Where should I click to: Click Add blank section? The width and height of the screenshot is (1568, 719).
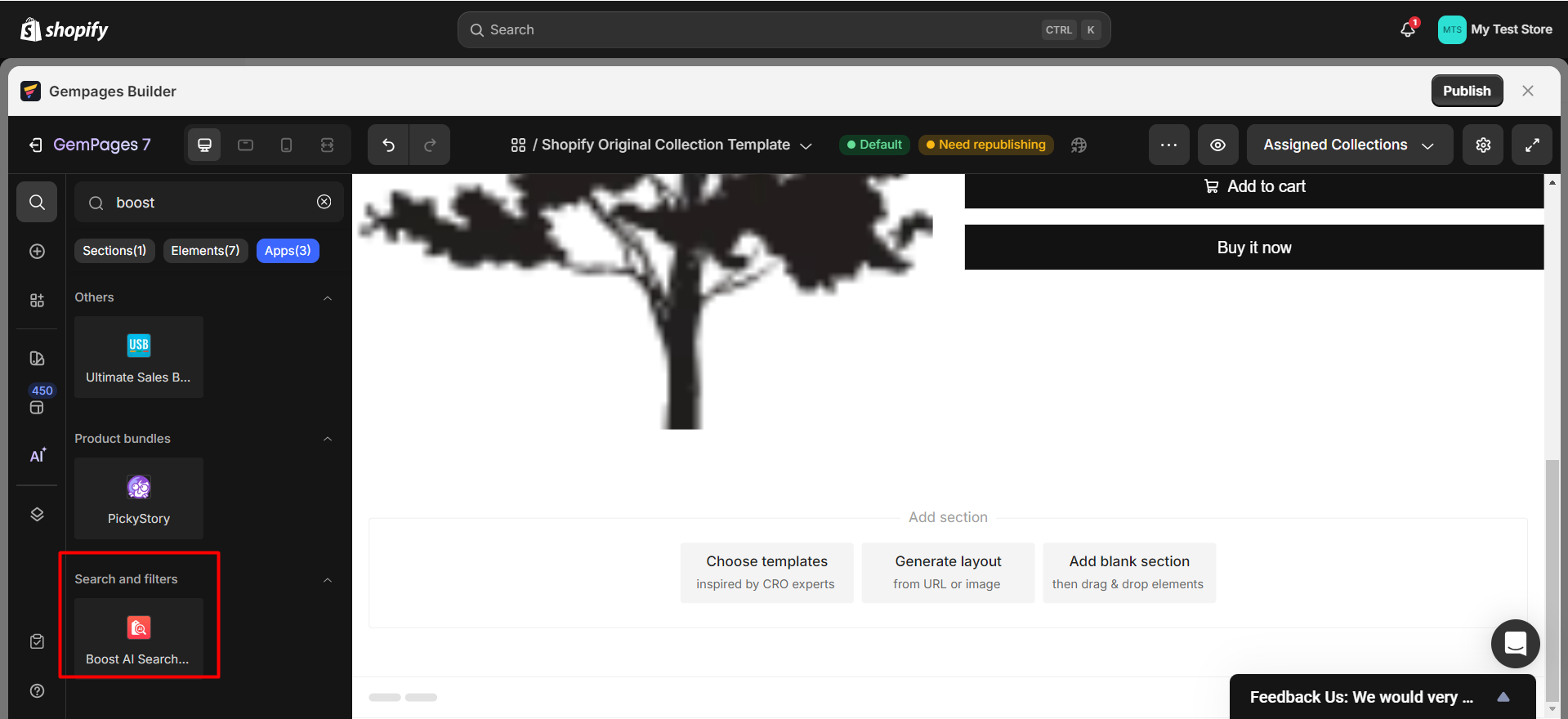1128,572
